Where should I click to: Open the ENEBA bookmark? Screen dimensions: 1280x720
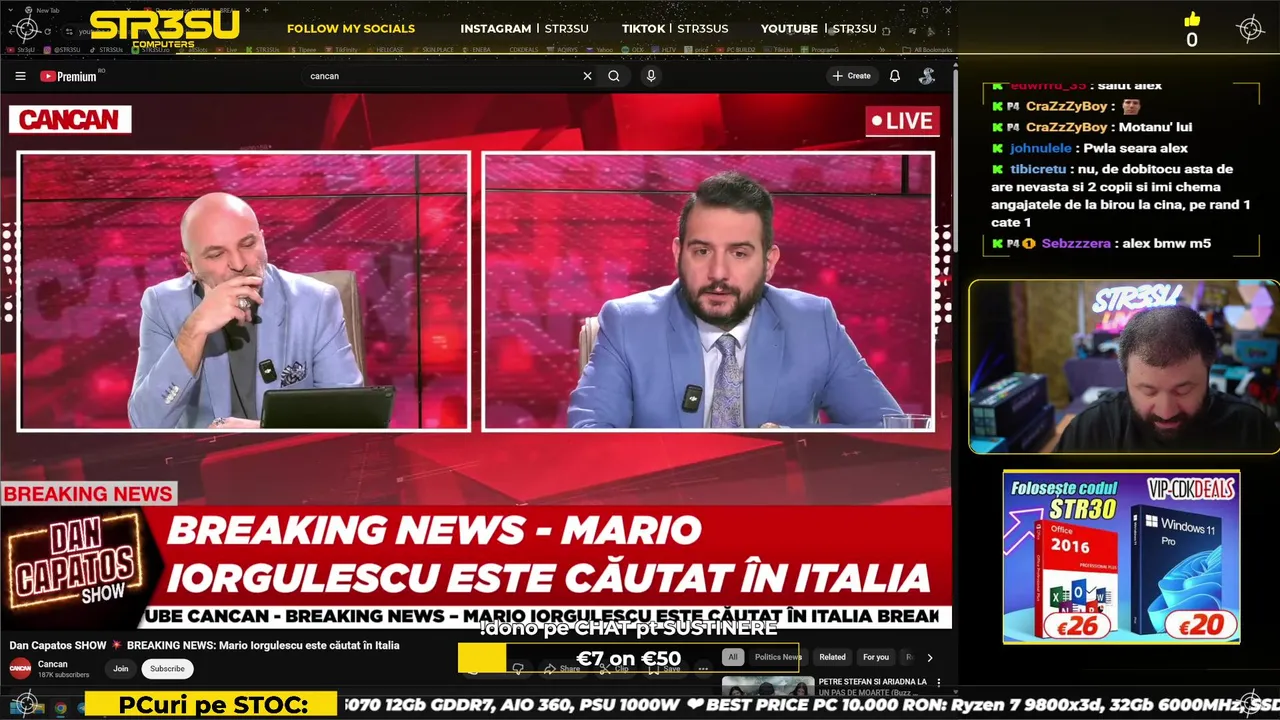(477, 49)
